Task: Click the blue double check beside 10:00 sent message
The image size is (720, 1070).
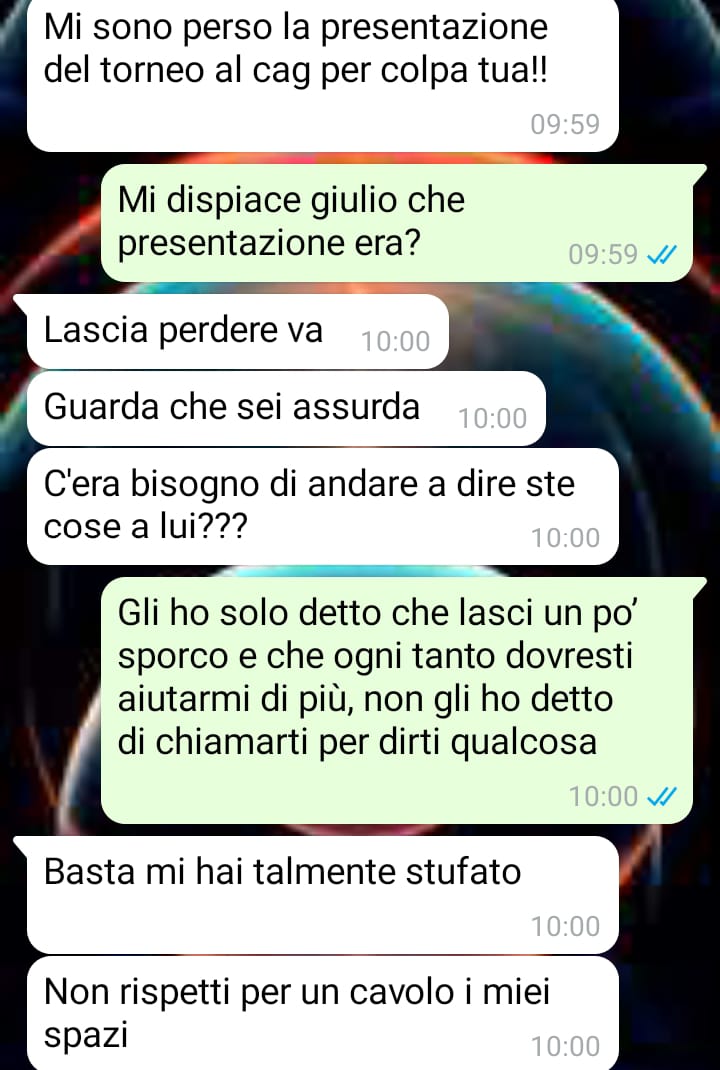Action: [x=661, y=796]
